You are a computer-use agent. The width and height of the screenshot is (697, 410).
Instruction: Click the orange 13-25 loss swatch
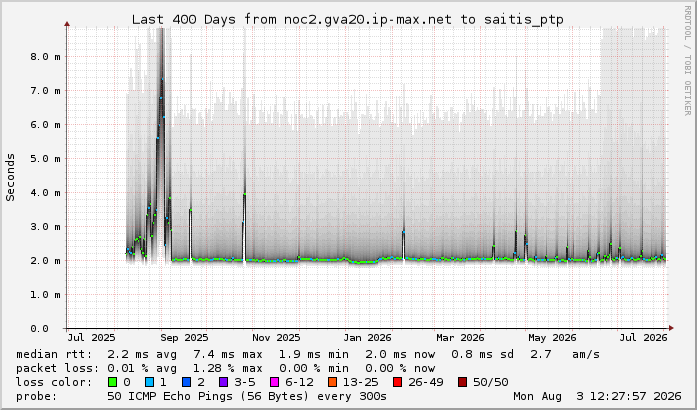pos(332,382)
